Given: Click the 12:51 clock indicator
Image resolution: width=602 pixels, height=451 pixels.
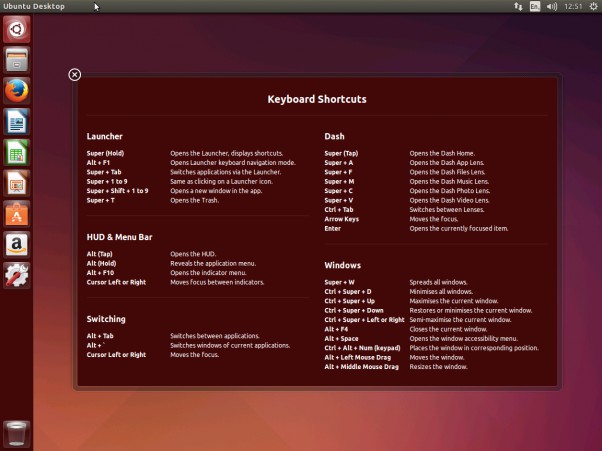Looking at the screenshot, I should pyautogui.click(x=573, y=7).
